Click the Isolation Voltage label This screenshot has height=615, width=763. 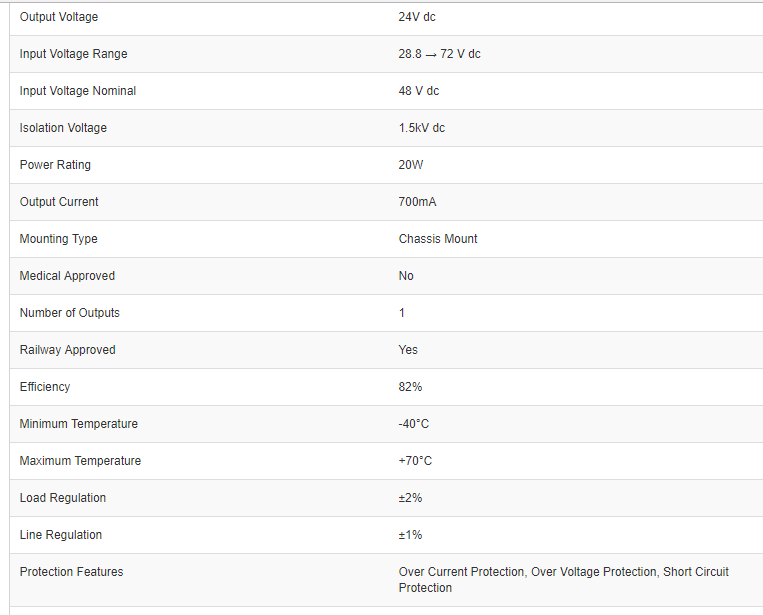(63, 128)
